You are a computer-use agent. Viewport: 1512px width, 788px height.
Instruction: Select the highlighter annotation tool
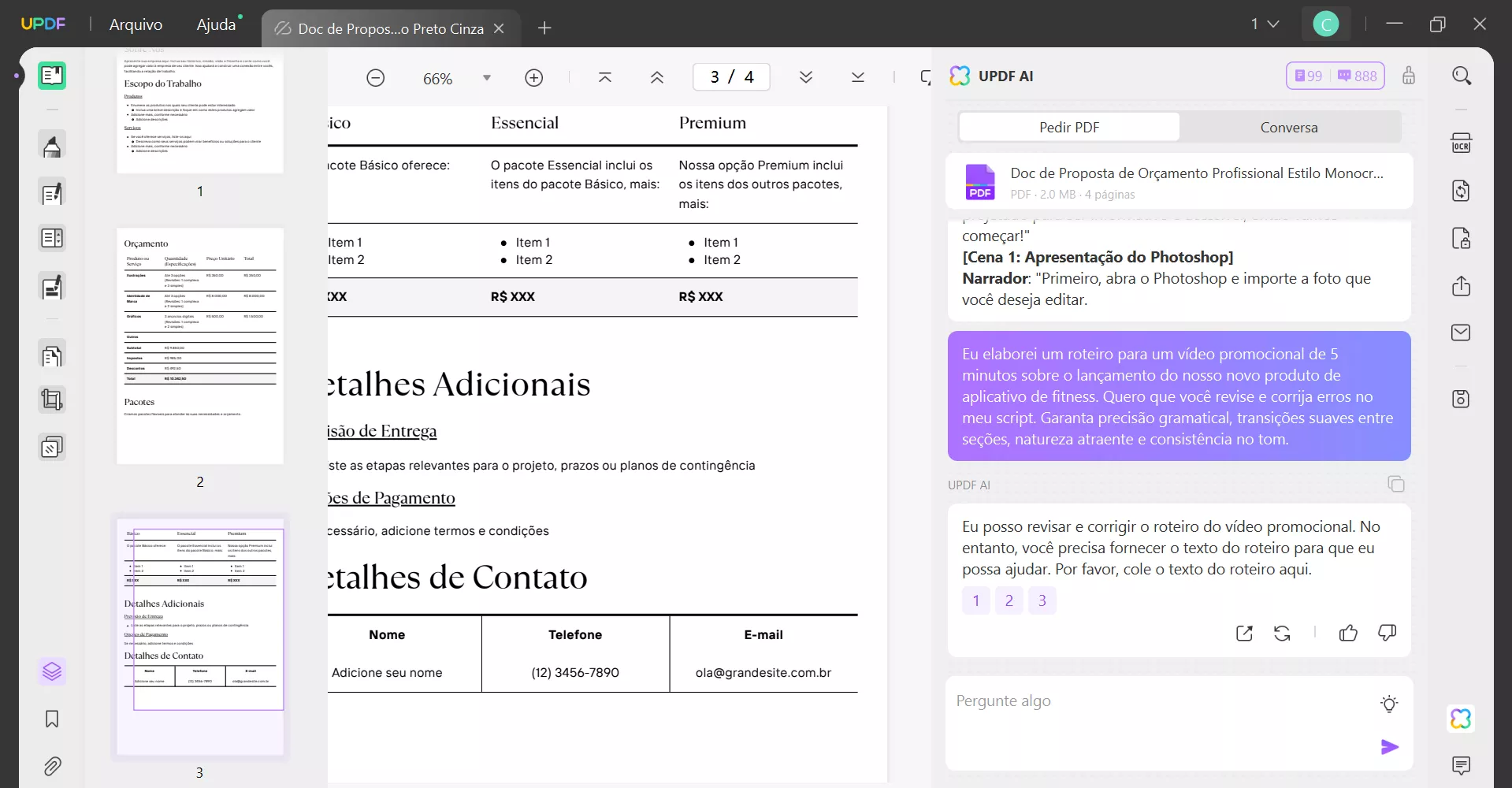click(x=52, y=145)
